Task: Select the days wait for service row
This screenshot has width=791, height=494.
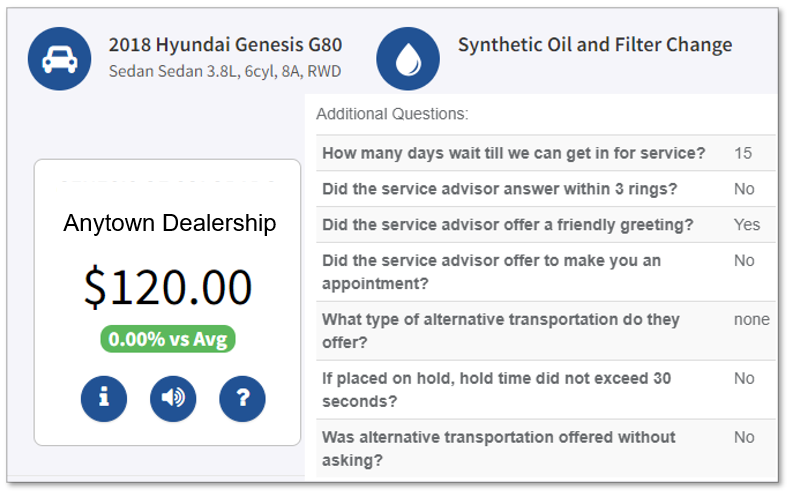Action: (x=513, y=153)
